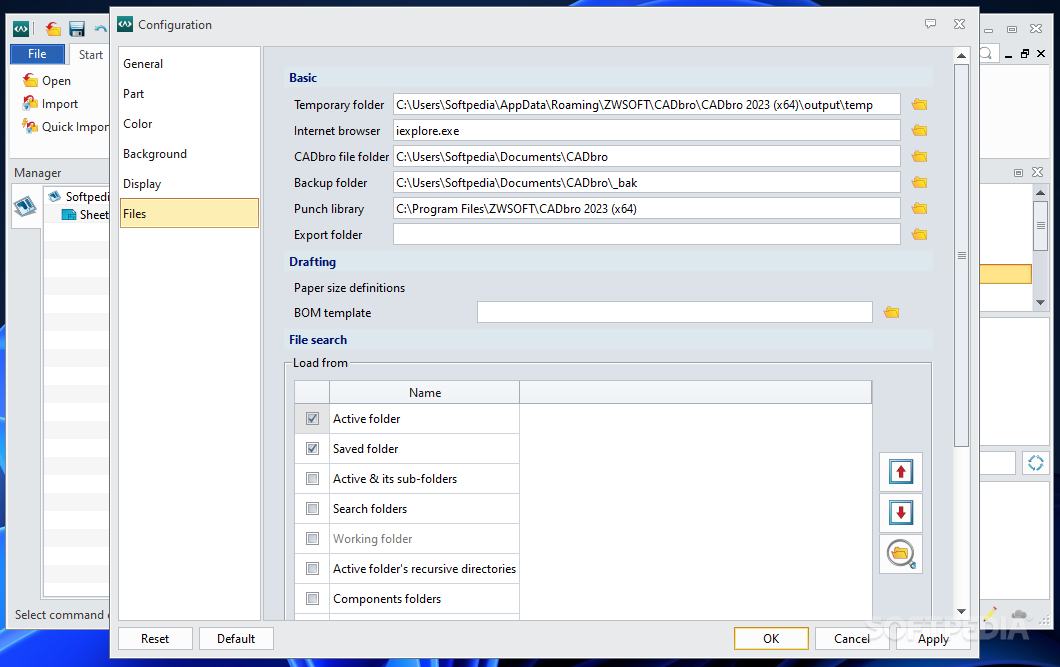Image resolution: width=1060 pixels, height=667 pixels.
Task: Click the undo arrow in main toolbar
Action: click(x=101, y=28)
